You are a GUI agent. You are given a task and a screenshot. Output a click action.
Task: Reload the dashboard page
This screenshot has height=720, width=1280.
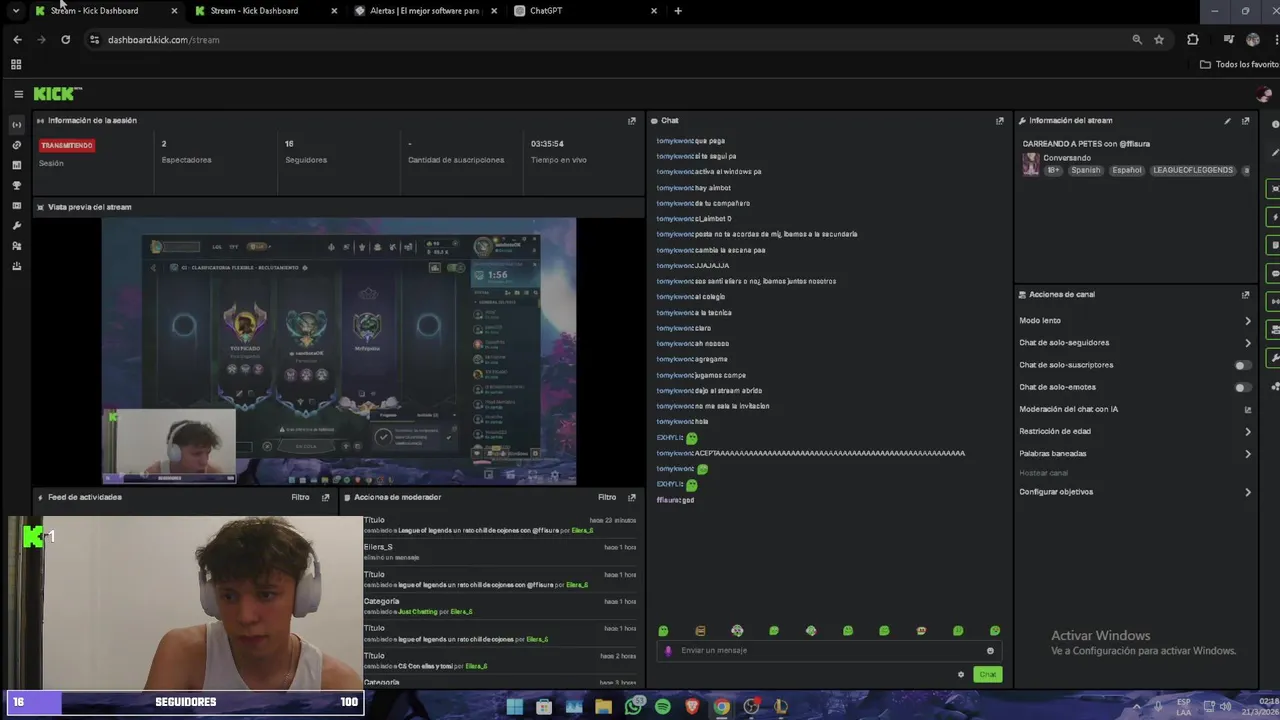[x=65, y=39]
